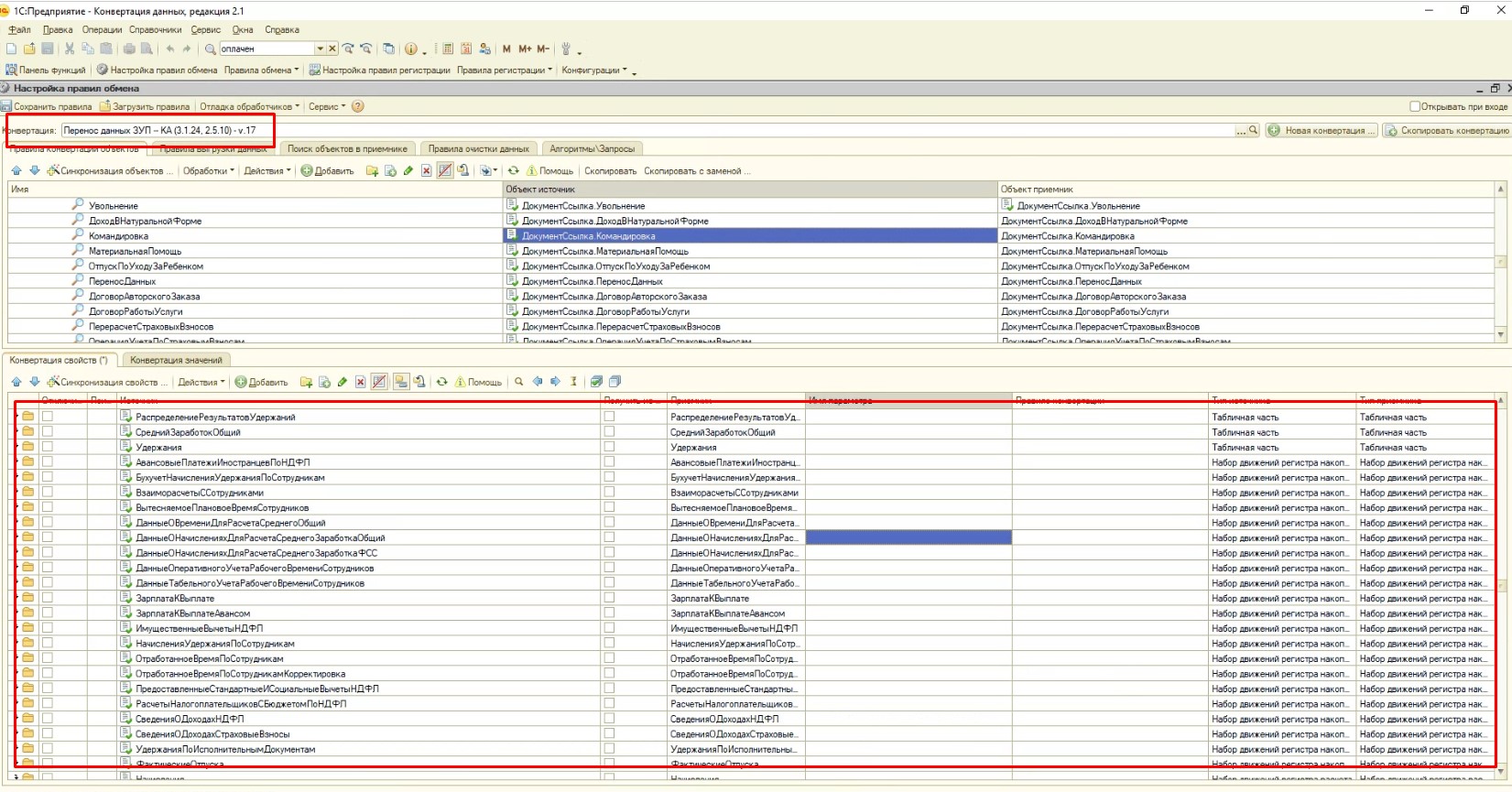Image resolution: width=1512 pixels, height=792 pixels.
Task: Tick disable checkbox for Удержания row
Action: pyautogui.click(x=47, y=447)
